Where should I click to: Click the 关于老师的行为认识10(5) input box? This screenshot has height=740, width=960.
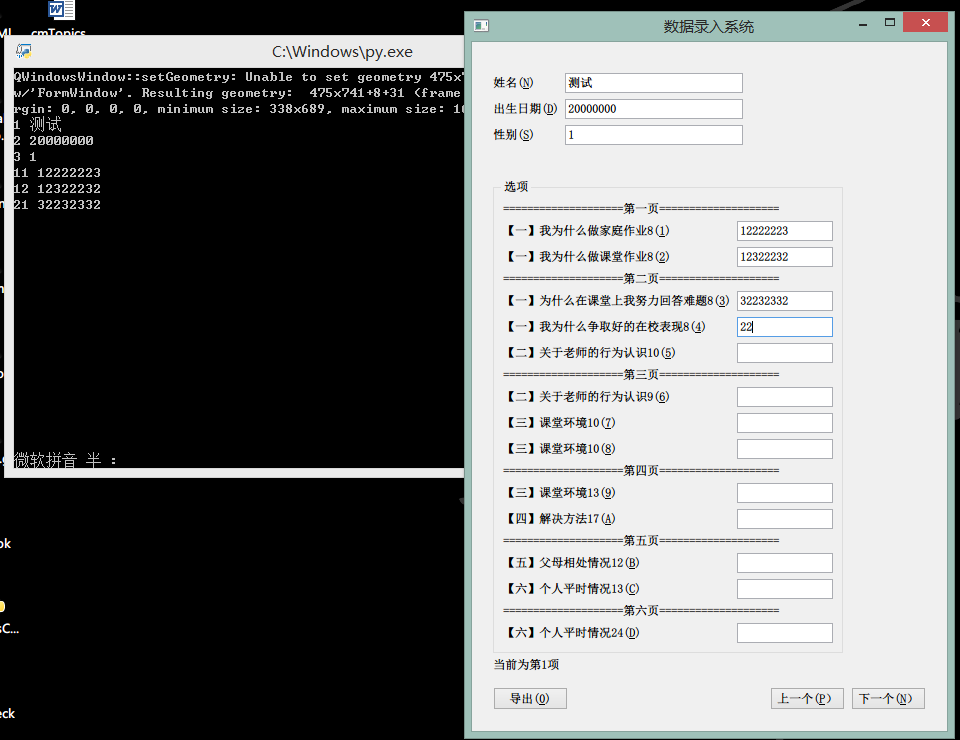(x=784, y=353)
